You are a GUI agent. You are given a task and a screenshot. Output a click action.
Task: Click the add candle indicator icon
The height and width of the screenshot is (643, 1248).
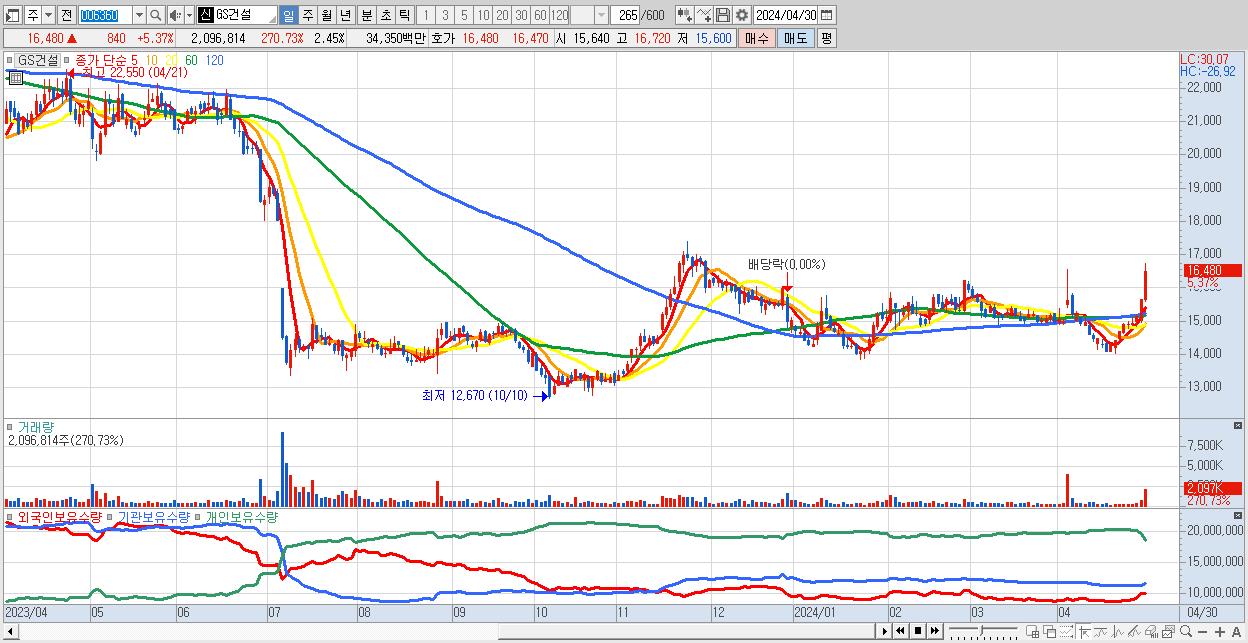coord(685,15)
